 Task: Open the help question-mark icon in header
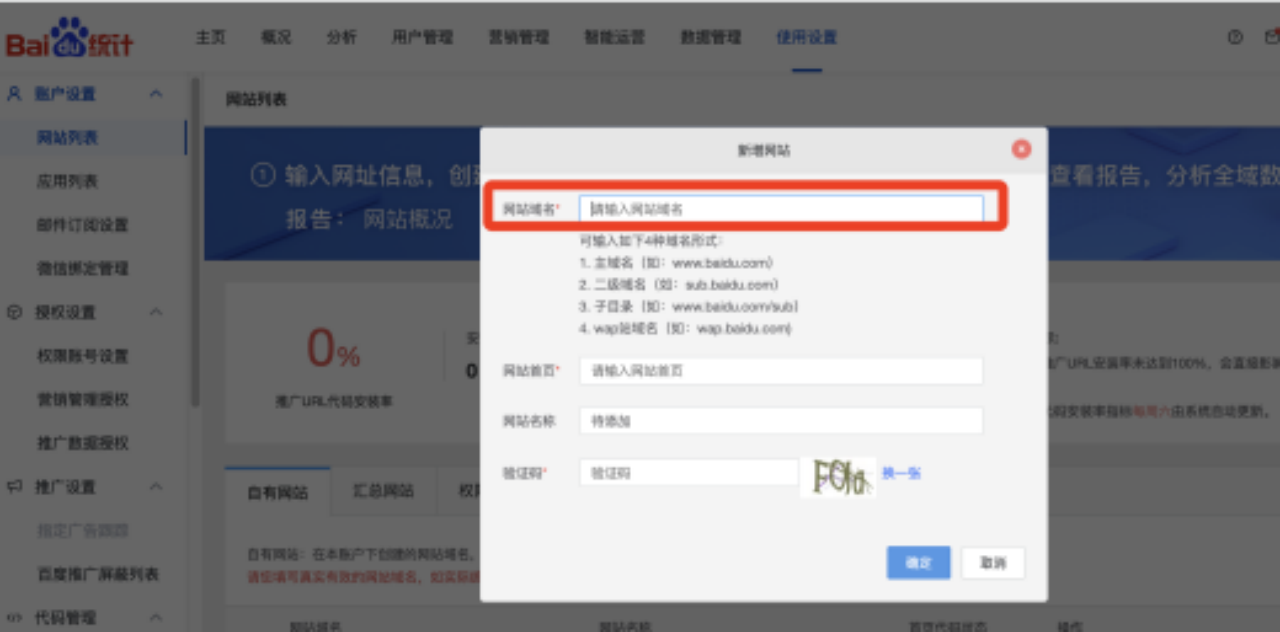coord(1235,37)
